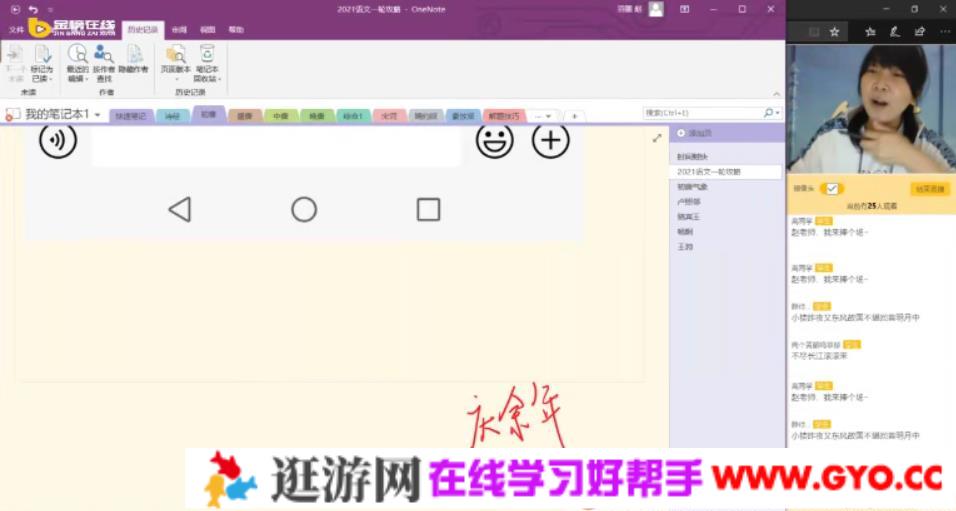Open Page Versions (页面版本) command
This screenshot has height=511, width=956.
(x=176, y=63)
